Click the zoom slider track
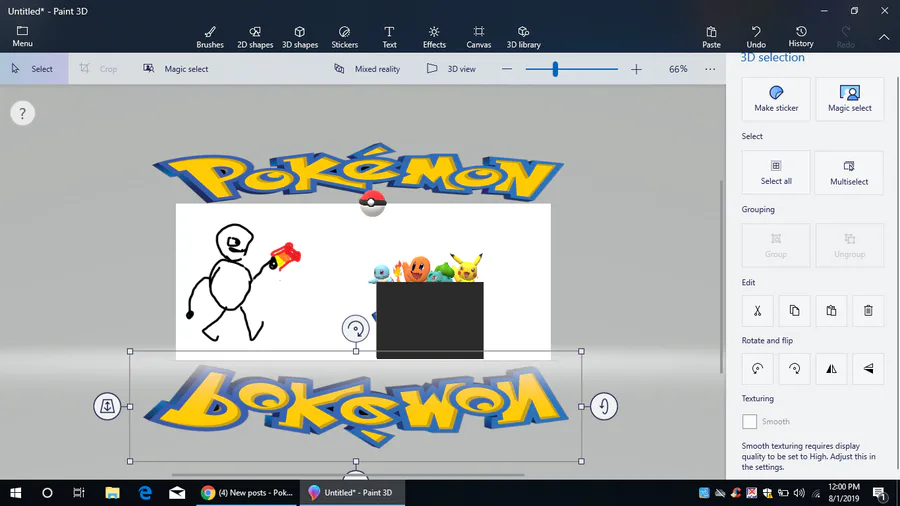The height and width of the screenshot is (506, 900). (572, 69)
